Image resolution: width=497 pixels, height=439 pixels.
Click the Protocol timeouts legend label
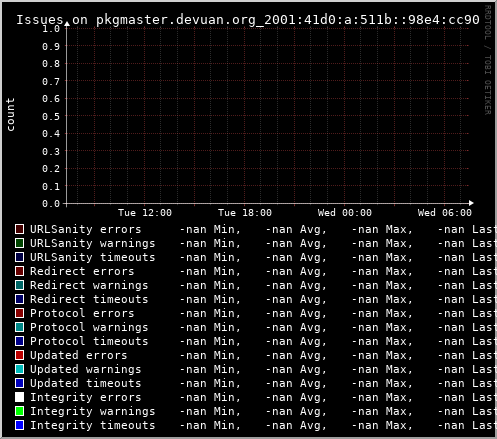point(89,341)
